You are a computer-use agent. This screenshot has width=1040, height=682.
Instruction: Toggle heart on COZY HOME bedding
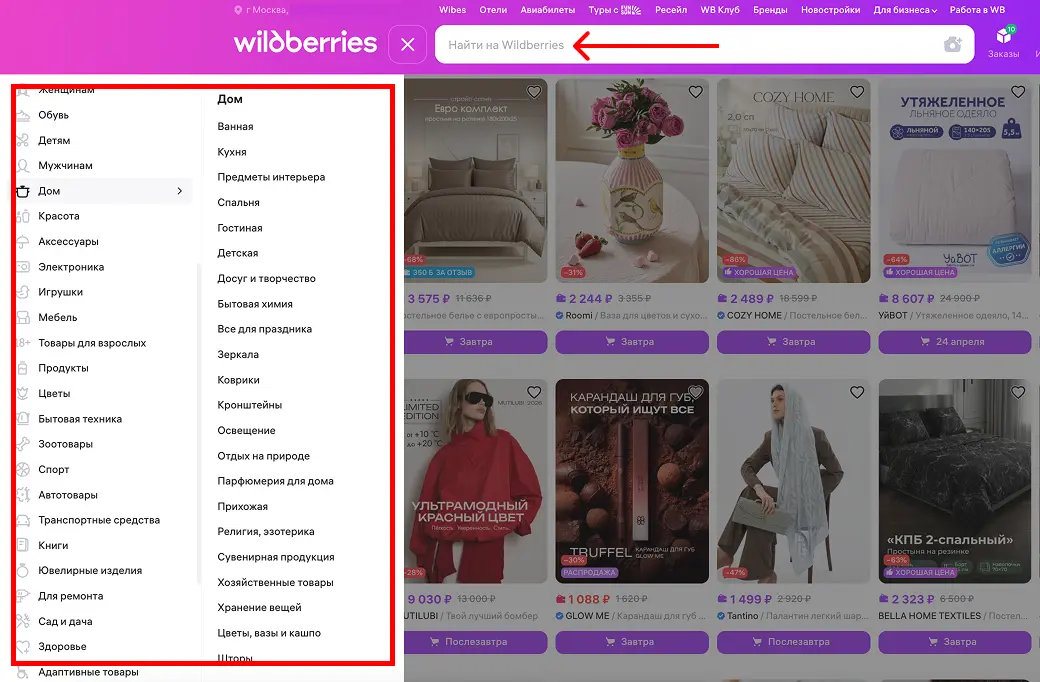(x=857, y=92)
